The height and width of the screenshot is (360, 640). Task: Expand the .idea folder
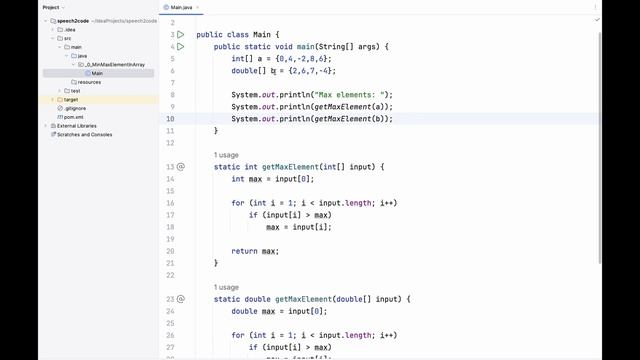pyautogui.click(x=53, y=30)
